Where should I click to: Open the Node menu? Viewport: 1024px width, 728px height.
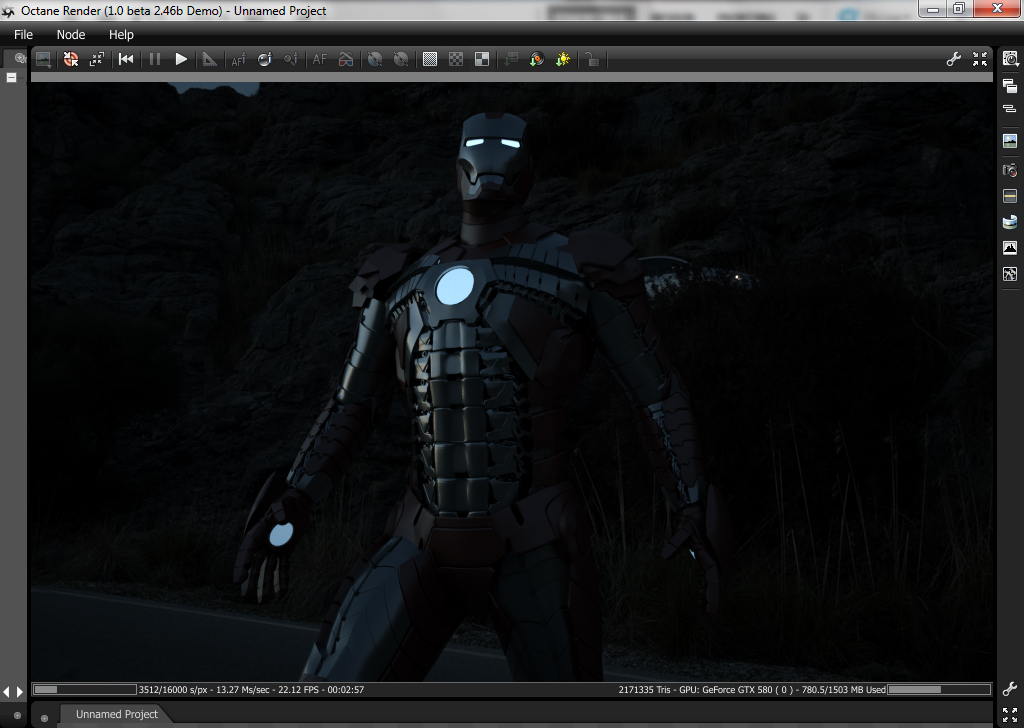pyautogui.click(x=71, y=35)
